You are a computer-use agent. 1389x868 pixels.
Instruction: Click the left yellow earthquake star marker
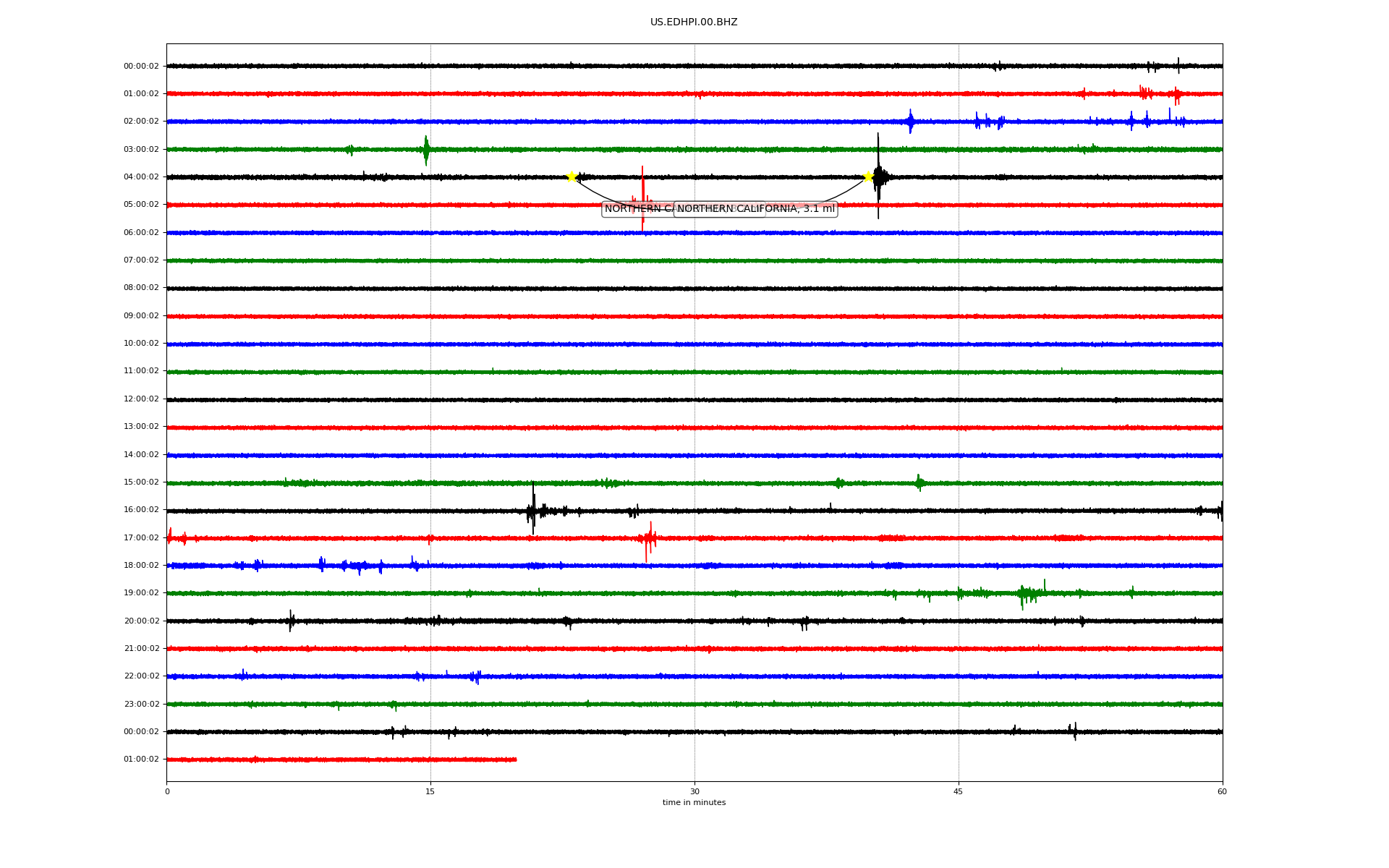tap(572, 176)
